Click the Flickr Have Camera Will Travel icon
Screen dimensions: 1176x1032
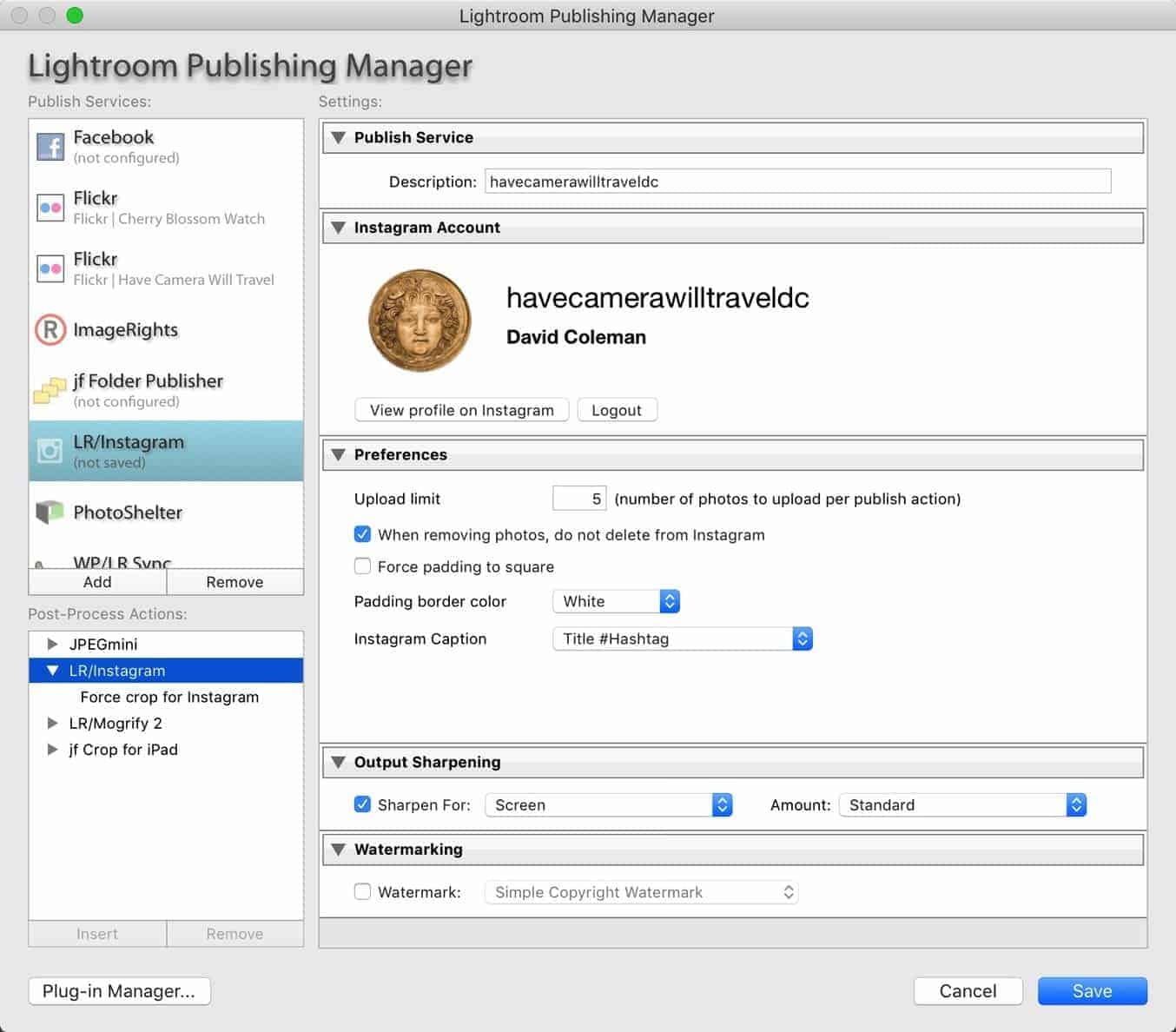[x=50, y=268]
